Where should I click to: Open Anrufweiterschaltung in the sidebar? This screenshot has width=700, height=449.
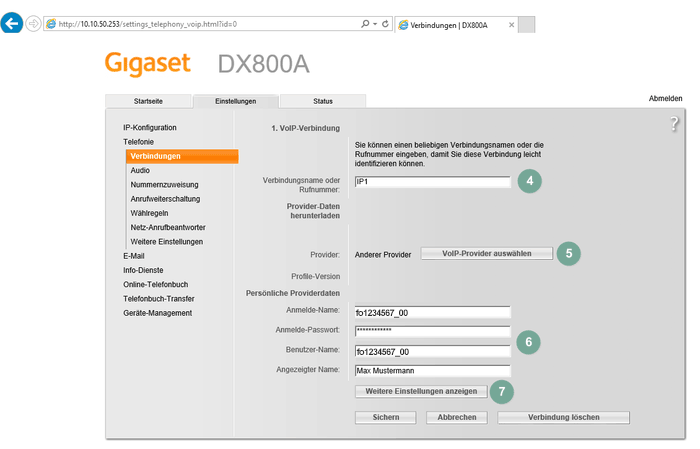pos(165,199)
